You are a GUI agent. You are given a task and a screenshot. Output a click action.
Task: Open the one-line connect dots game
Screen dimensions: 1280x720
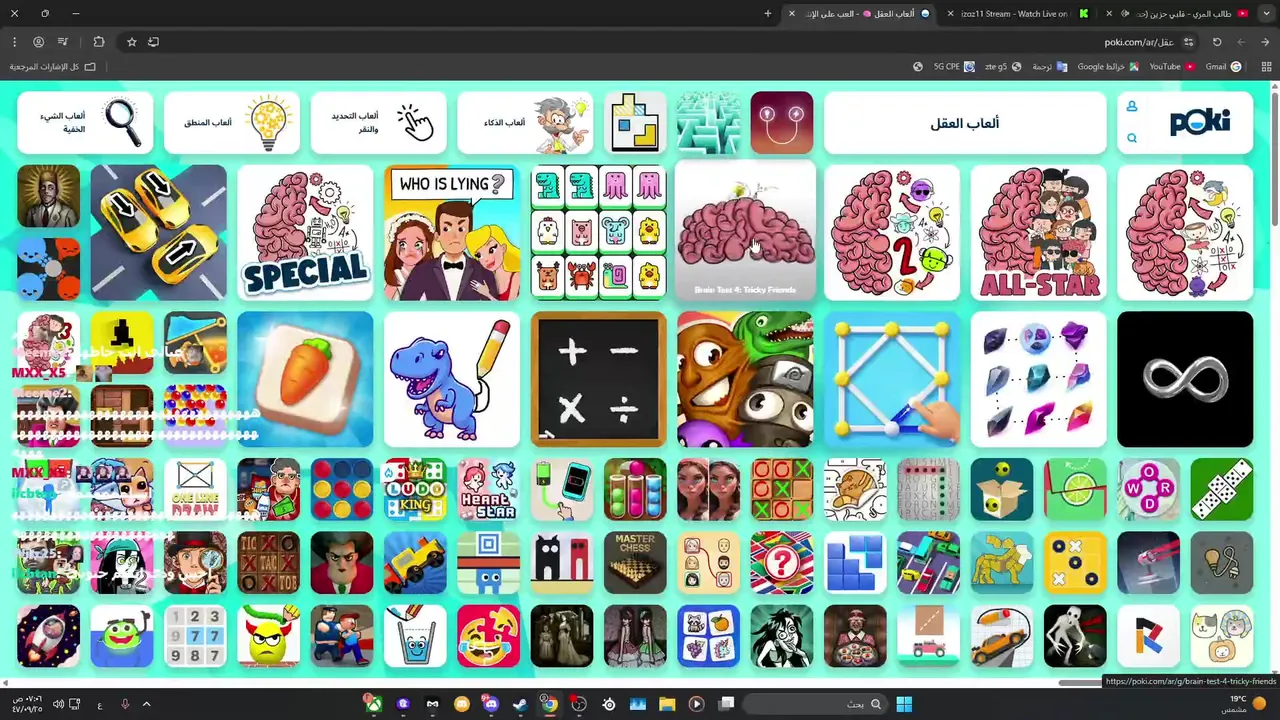892,379
